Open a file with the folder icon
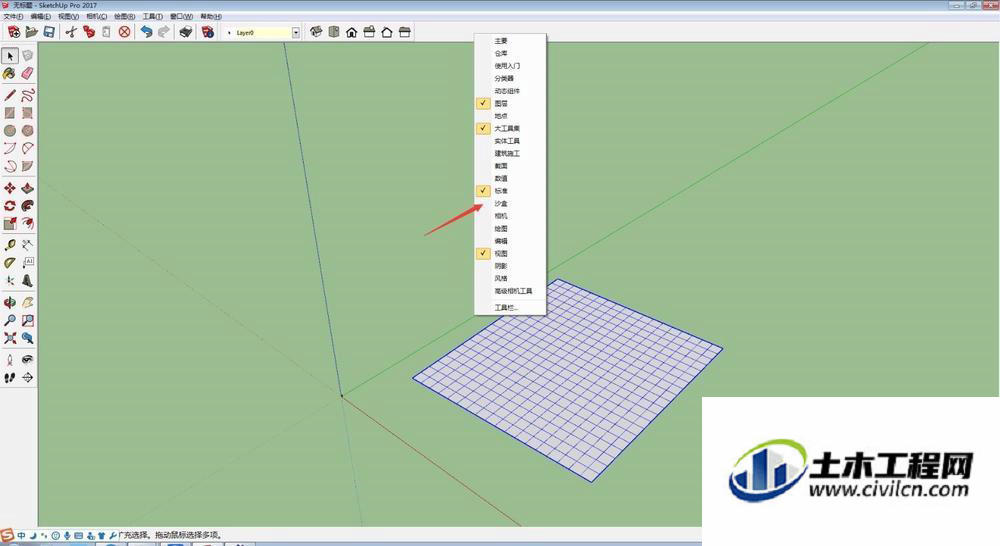The height and width of the screenshot is (546, 1000). tap(31, 32)
